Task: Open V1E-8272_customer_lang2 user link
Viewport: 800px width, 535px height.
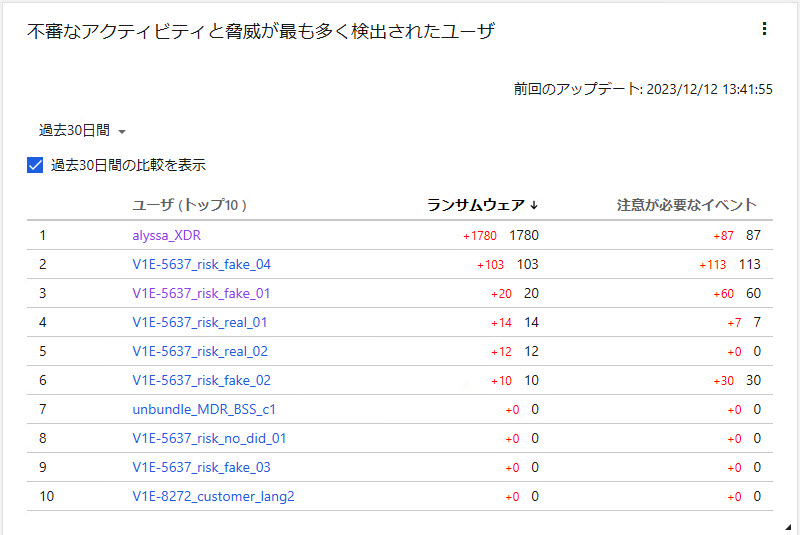Action: point(213,496)
